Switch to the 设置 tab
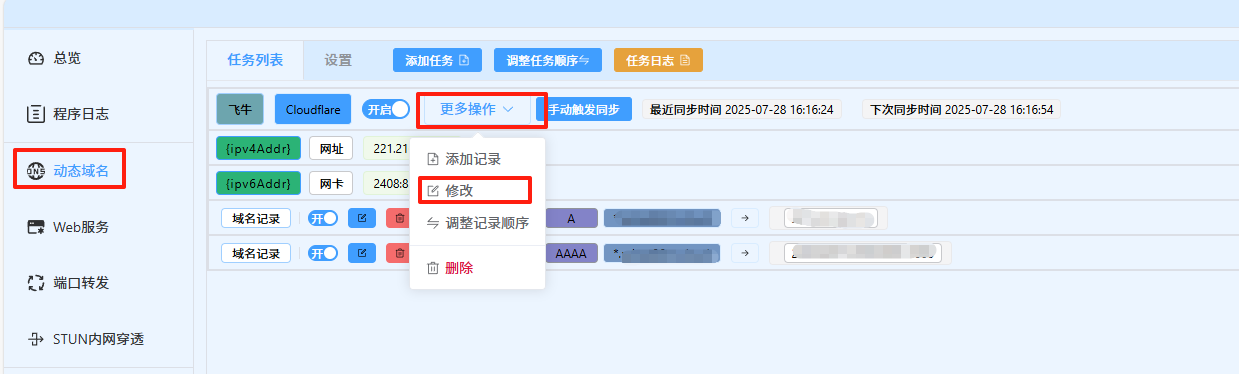Screen dimensions: 1239x374 (x=338, y=60)
